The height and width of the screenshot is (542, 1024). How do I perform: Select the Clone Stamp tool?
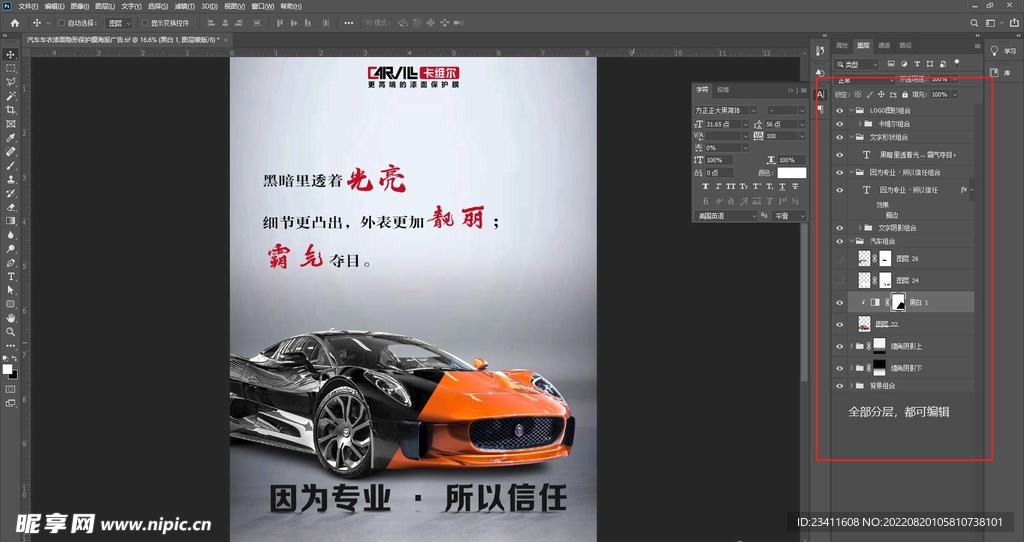[10, 179]
